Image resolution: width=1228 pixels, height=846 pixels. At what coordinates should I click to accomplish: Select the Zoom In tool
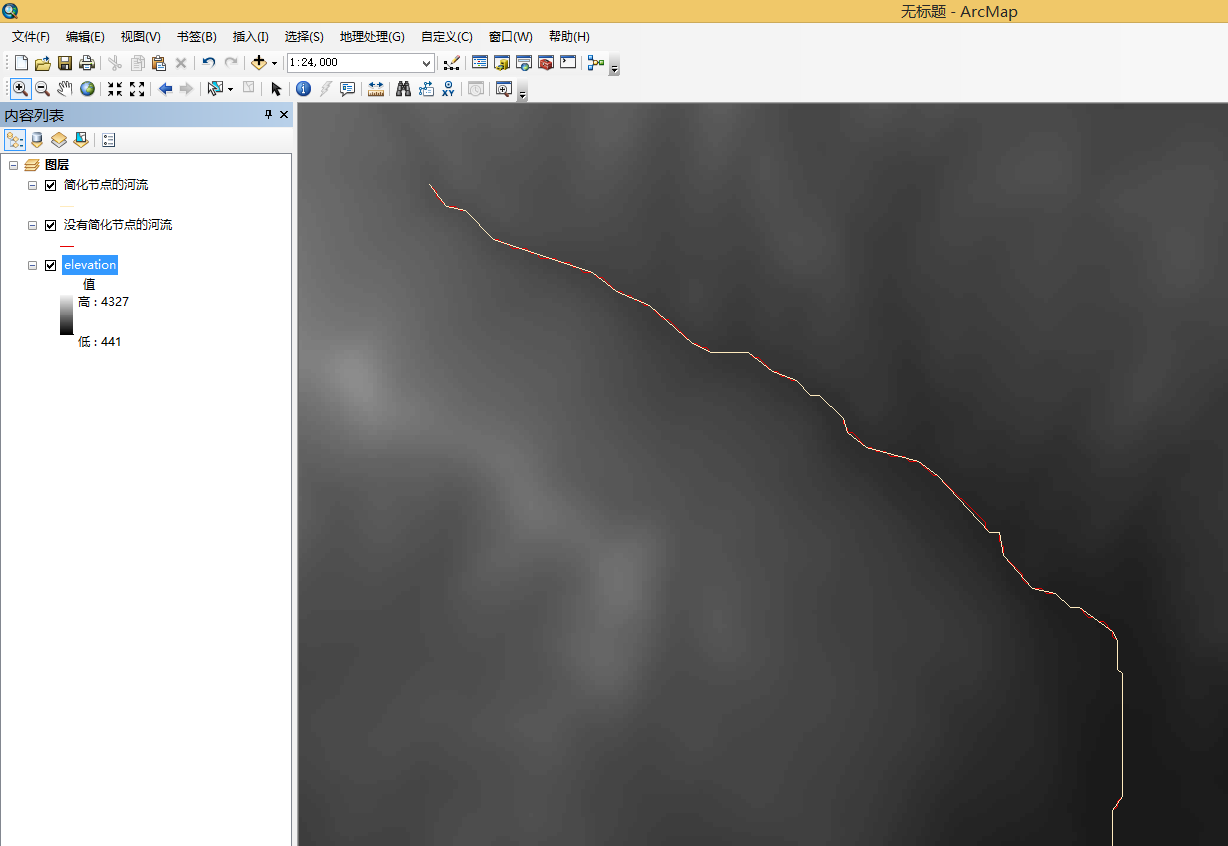[x=21, y=88]
